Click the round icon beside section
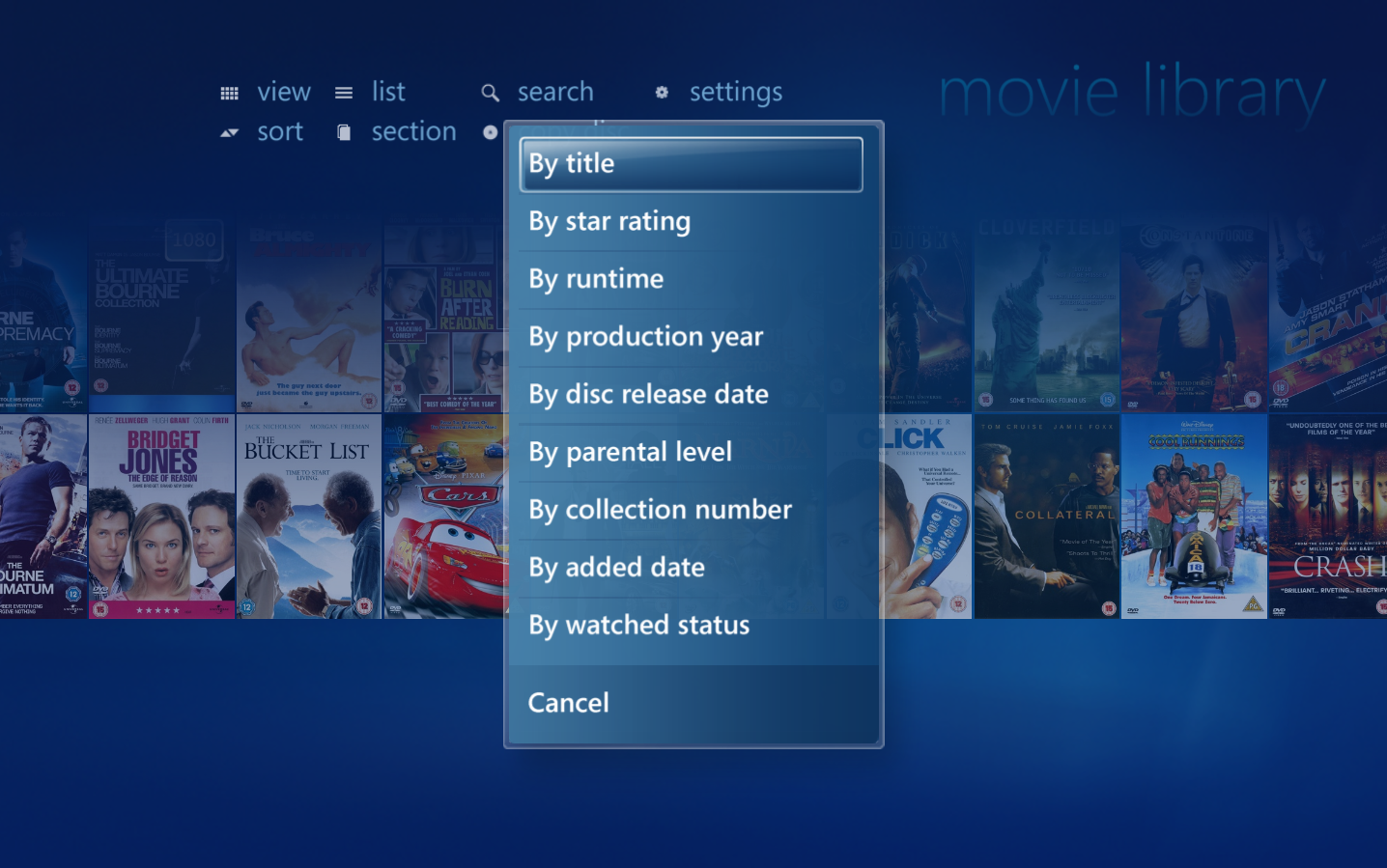Screen dimensions: 1387x868 (491, 132)
